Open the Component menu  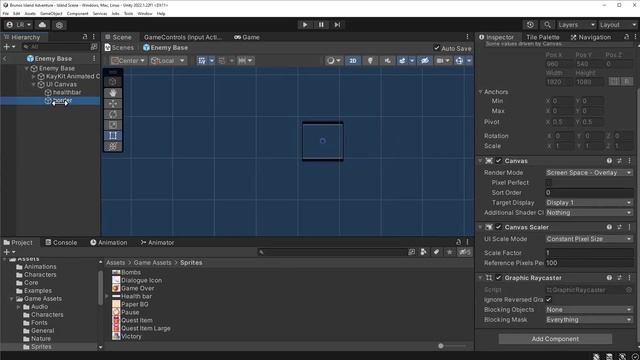[78, 13]
